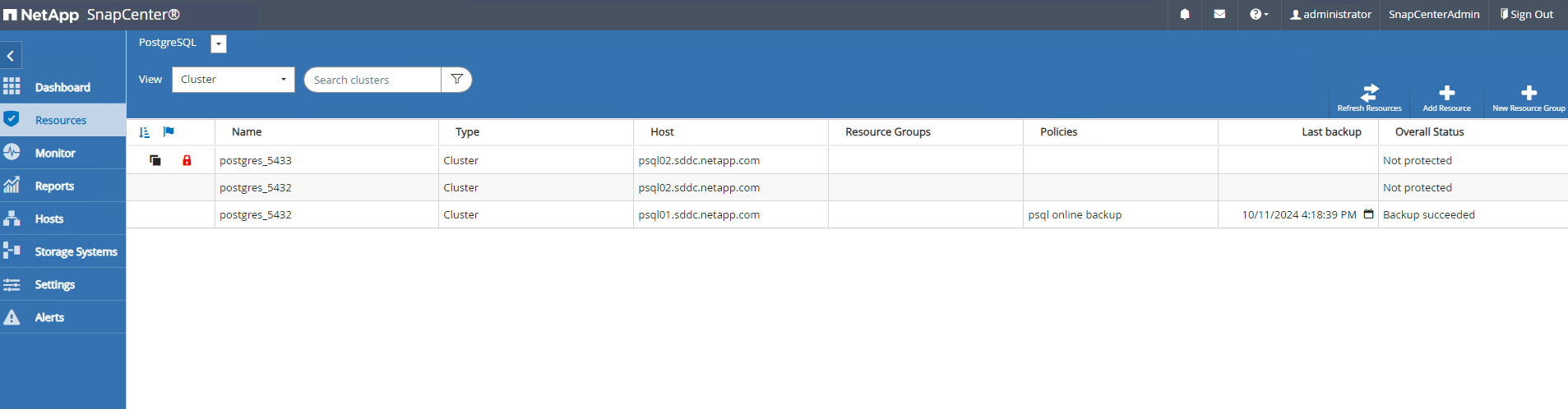The width and height of the screenshot is (1568, 409).
Task: Click the sort order icon in table header
Action: coord(145,131)
